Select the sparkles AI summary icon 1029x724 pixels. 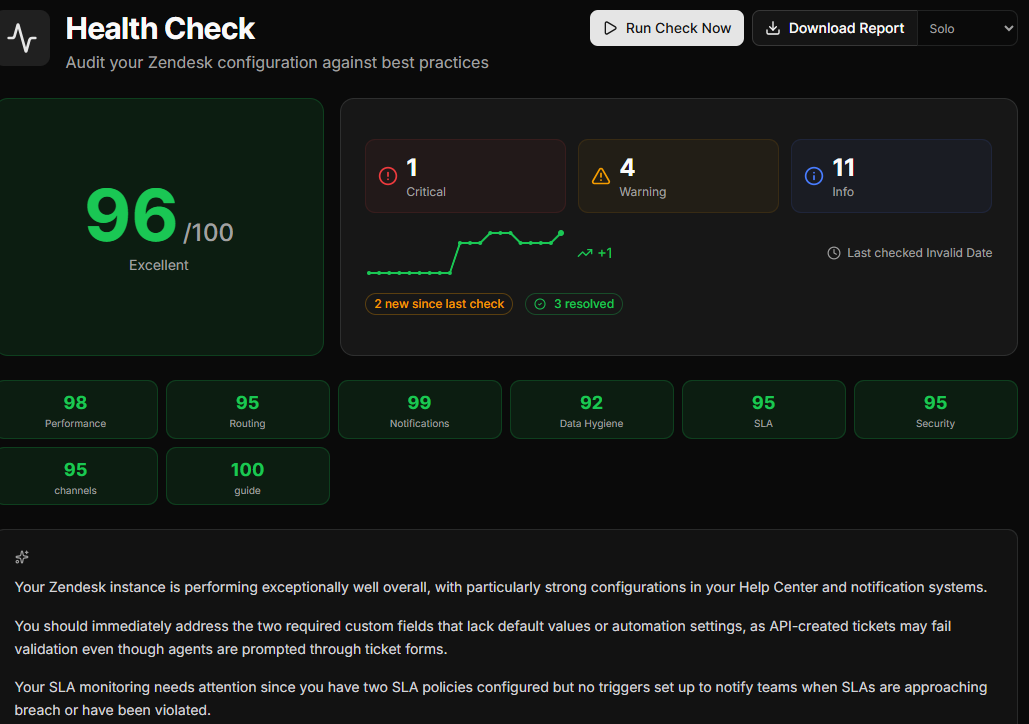[21, 557]
